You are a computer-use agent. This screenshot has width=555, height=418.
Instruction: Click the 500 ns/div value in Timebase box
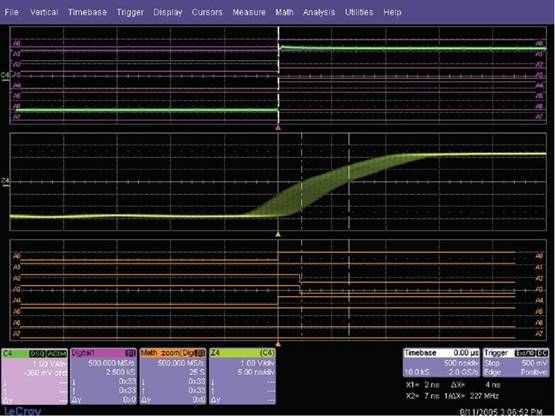coord(460,363)
